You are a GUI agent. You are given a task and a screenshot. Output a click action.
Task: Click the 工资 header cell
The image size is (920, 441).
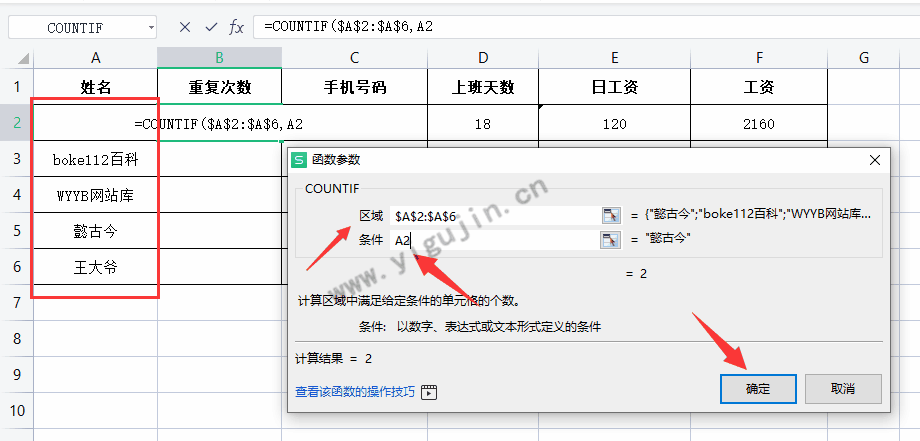[759, 87]
